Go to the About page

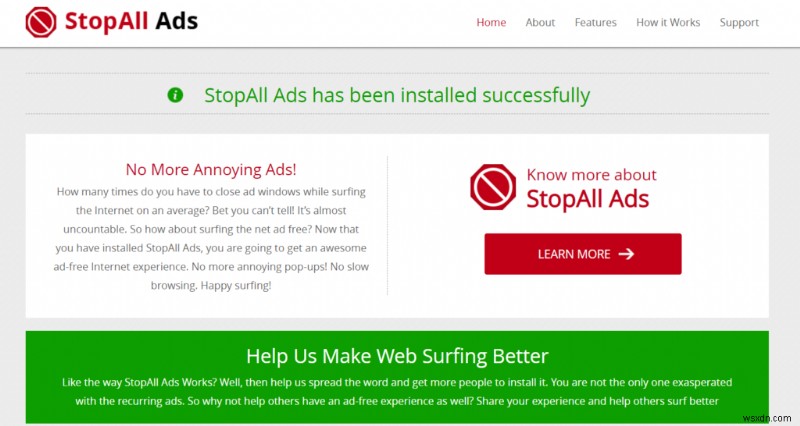point(540,22)
